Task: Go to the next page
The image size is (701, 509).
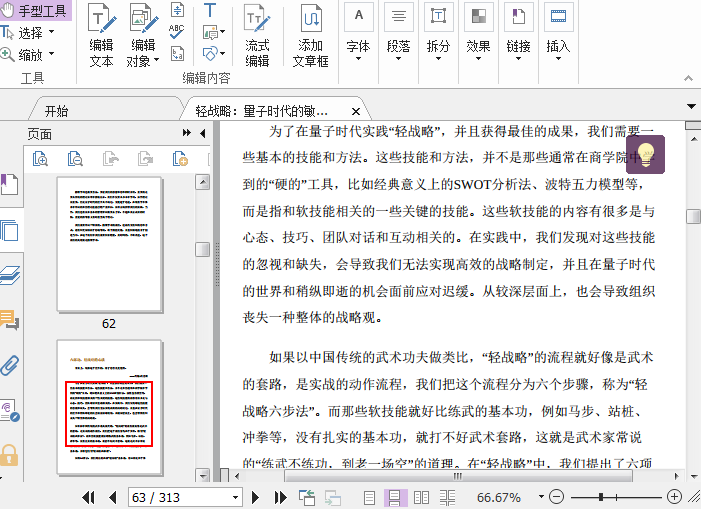Action: coord(255,497)
